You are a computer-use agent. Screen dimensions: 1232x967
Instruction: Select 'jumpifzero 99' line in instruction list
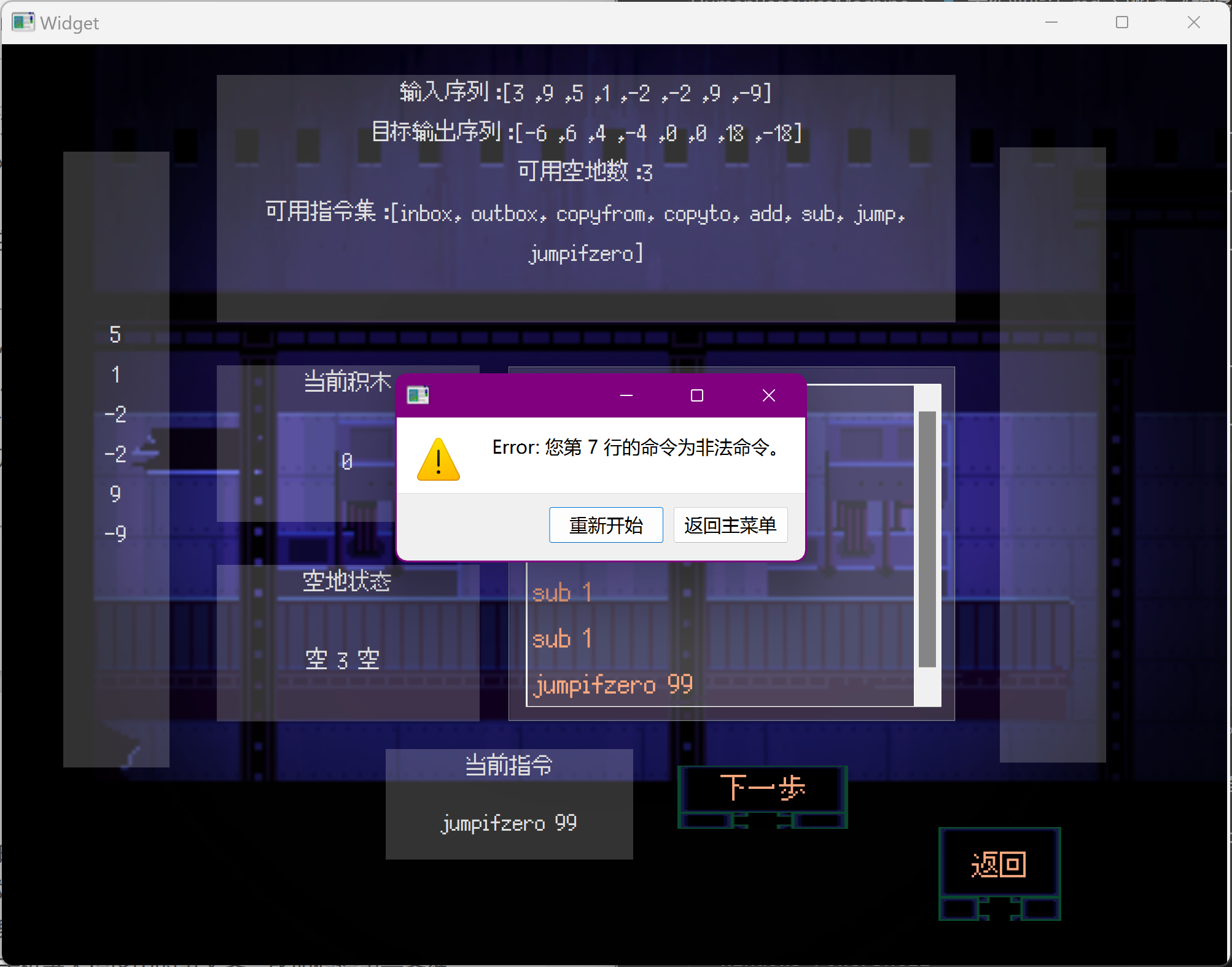point(613,684)
